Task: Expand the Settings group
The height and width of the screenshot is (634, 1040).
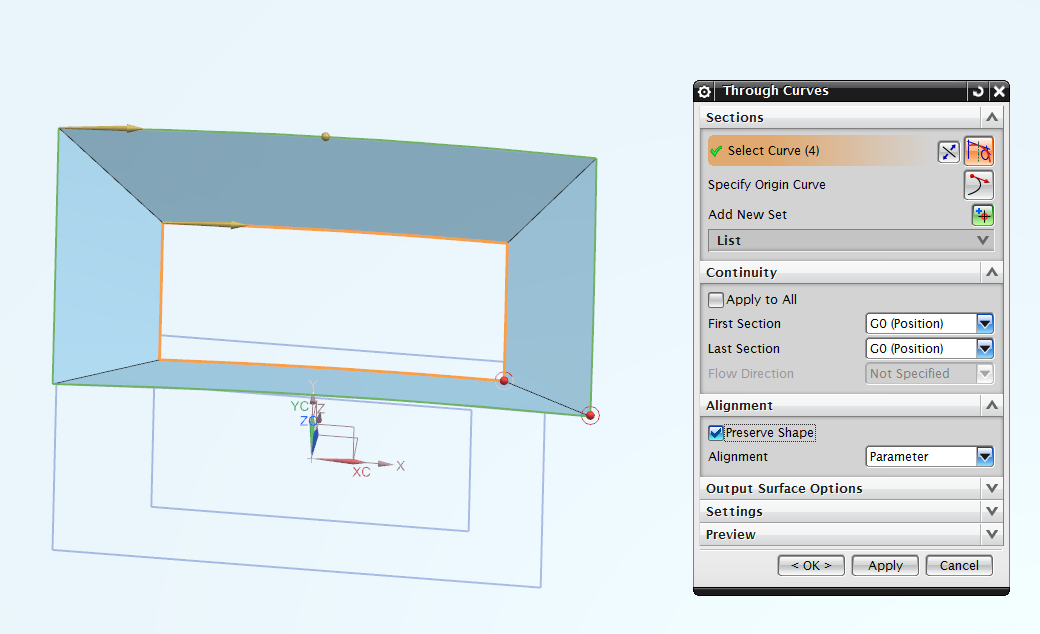Action: point(992,511)
